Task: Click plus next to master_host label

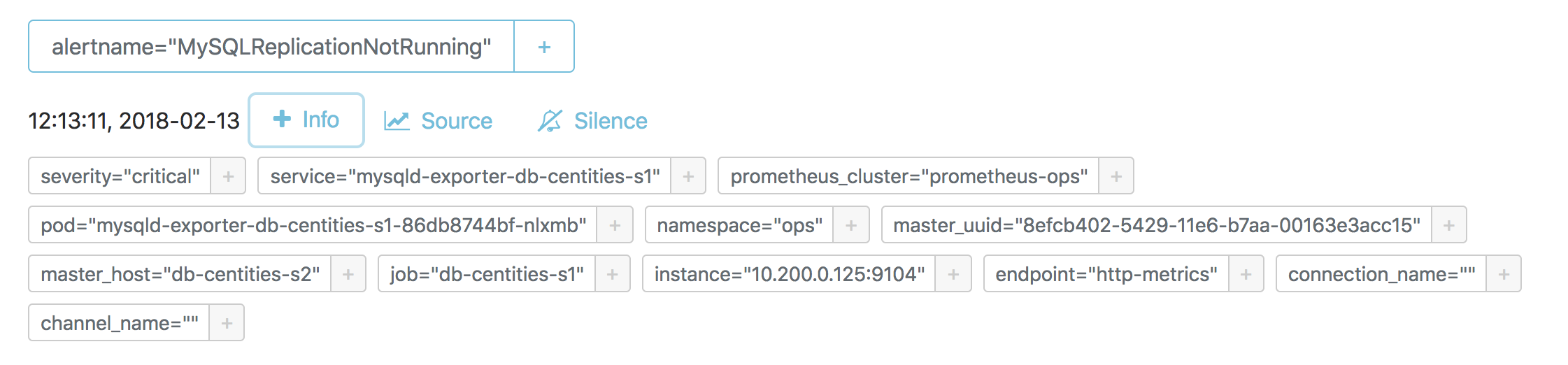Action: point(348,274)
